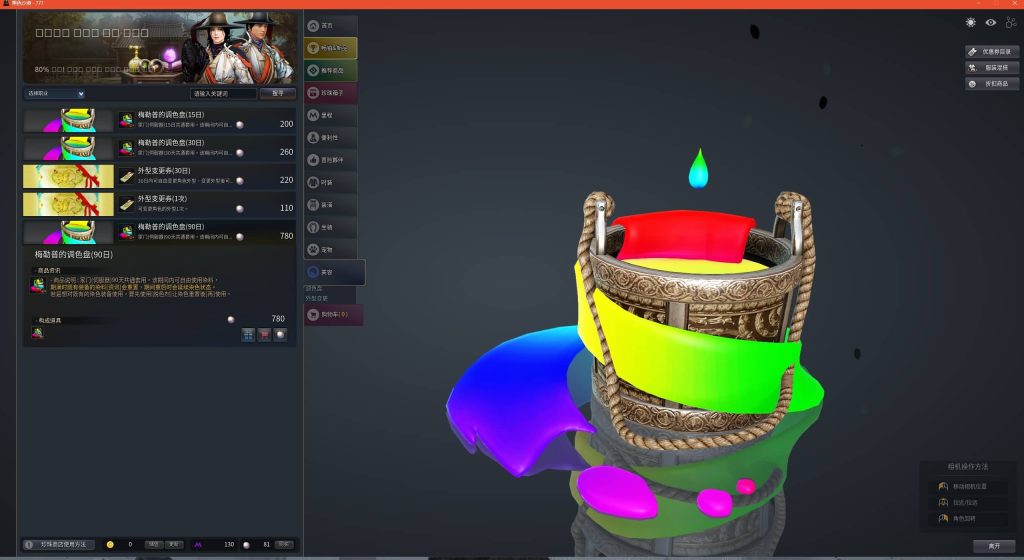Toggle the eye visibility icon
The image size is (1024, 560).
coord(990,22)
